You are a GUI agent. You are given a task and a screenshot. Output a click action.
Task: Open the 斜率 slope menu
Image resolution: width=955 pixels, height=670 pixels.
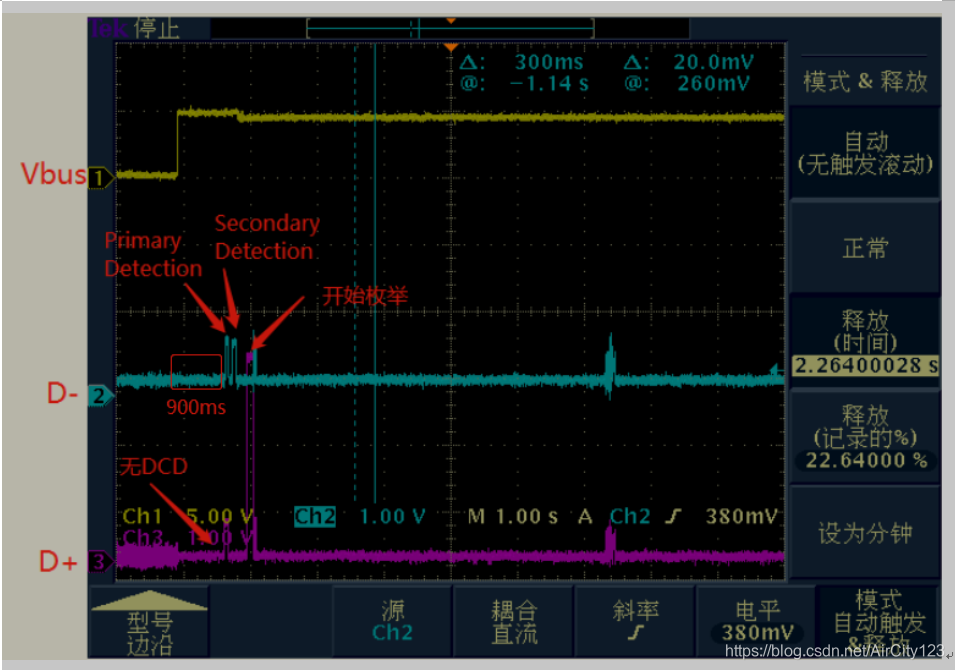tap(635, 621)
